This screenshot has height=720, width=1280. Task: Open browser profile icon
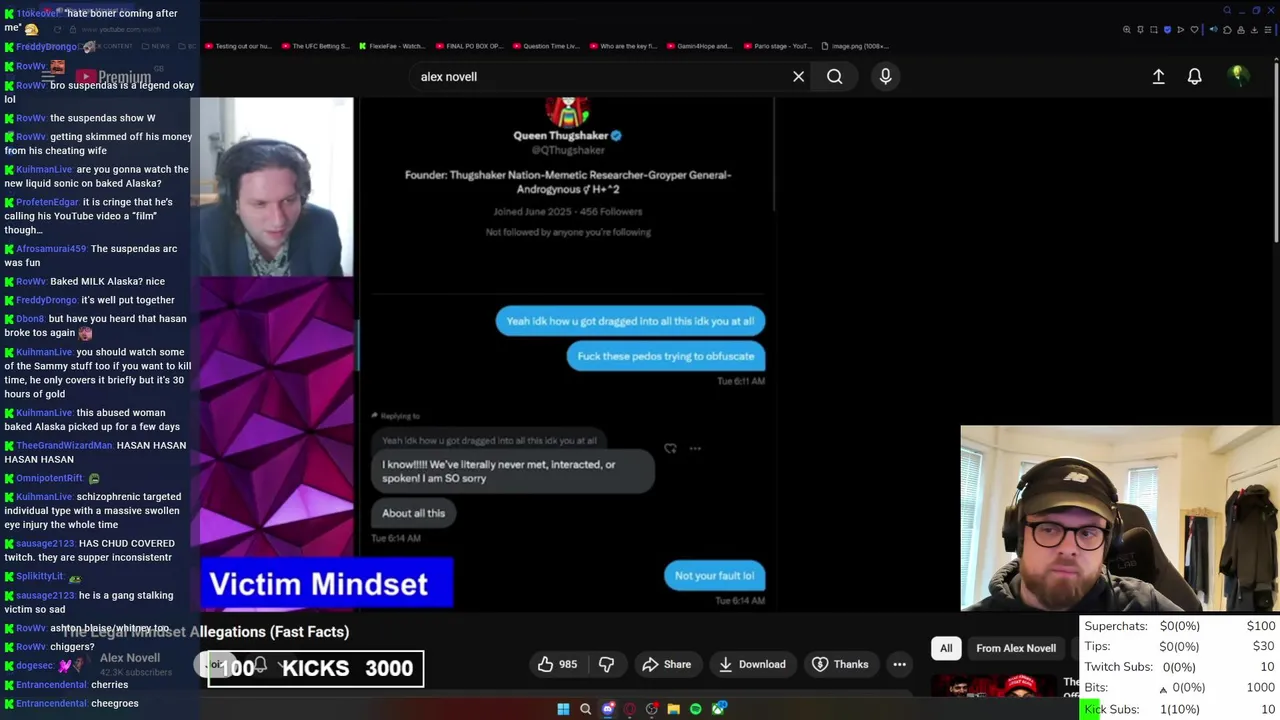1241,30
